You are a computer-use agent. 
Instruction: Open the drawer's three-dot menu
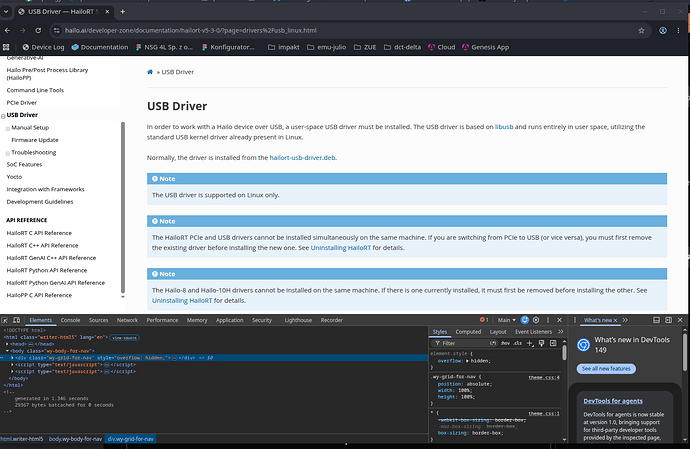point(574,320)
